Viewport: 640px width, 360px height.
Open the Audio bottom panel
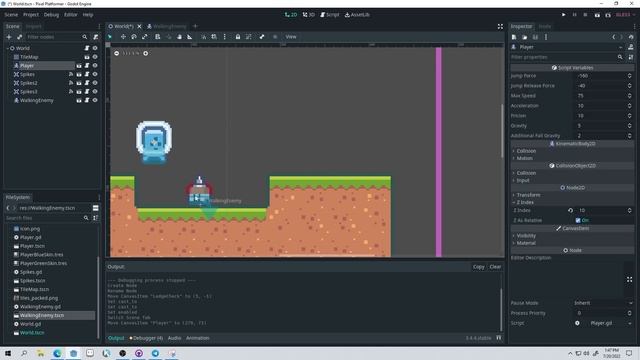coord(174,338)
